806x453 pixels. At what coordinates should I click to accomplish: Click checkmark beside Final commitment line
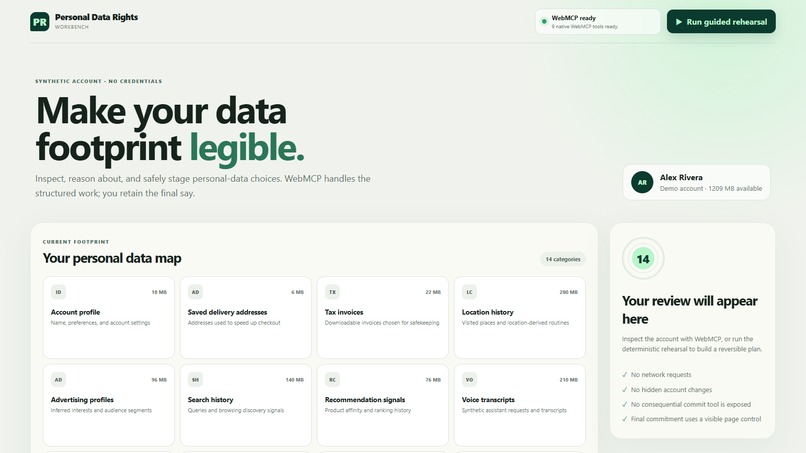[625, 419]
